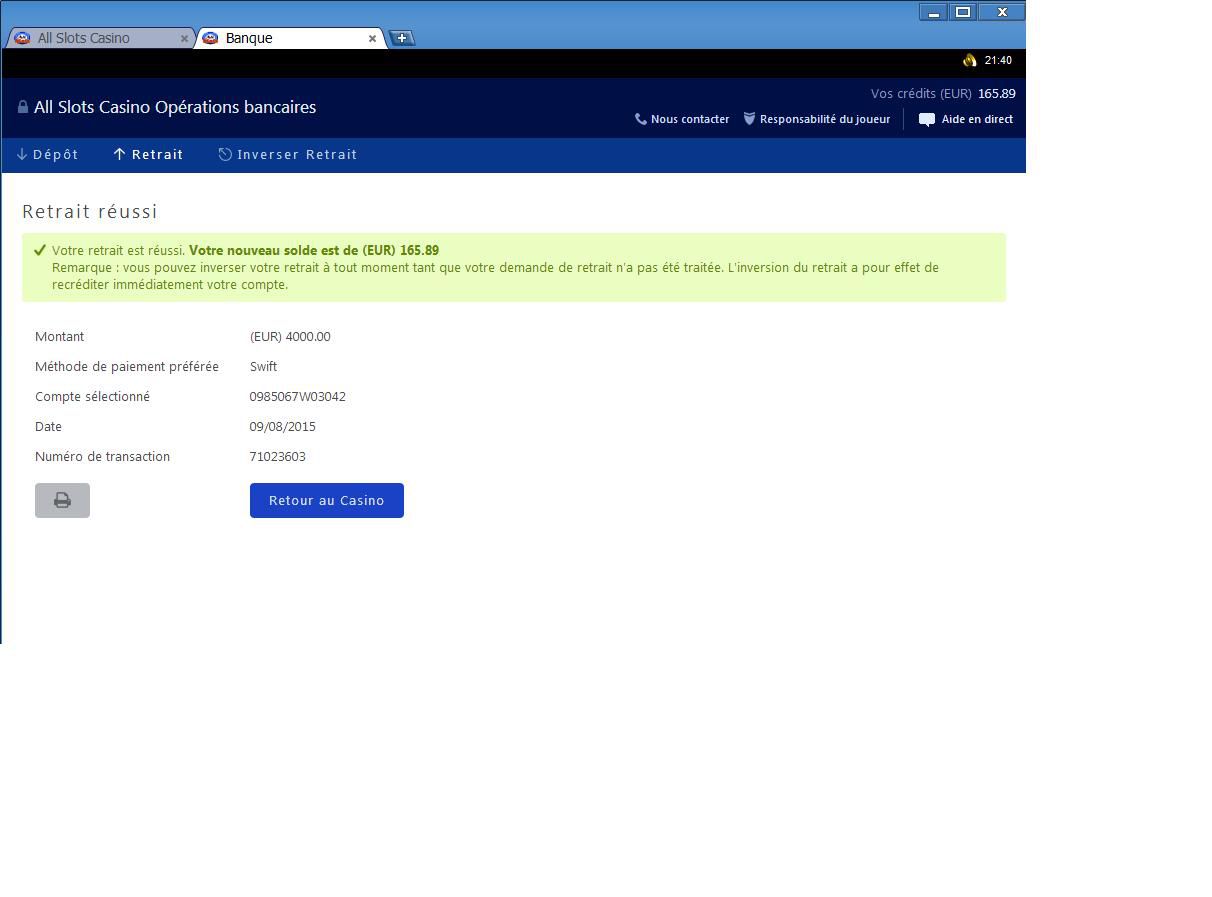Close the Banque tab
This screenshot has width=1212, height=897.
coord(372,38)
